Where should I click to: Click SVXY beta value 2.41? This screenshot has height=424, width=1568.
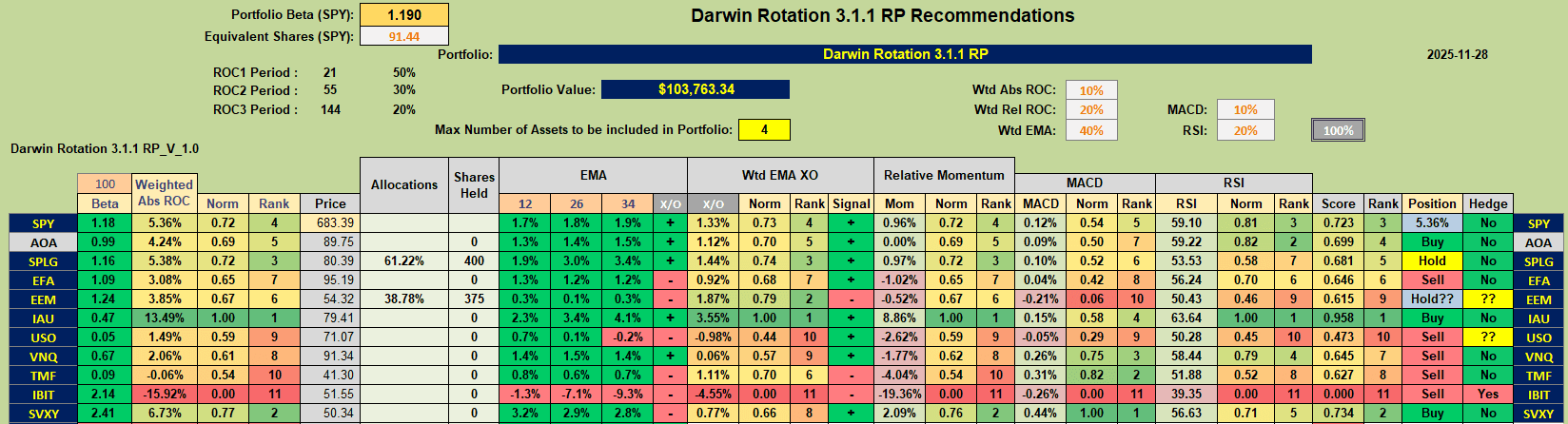tap(105, 413)
